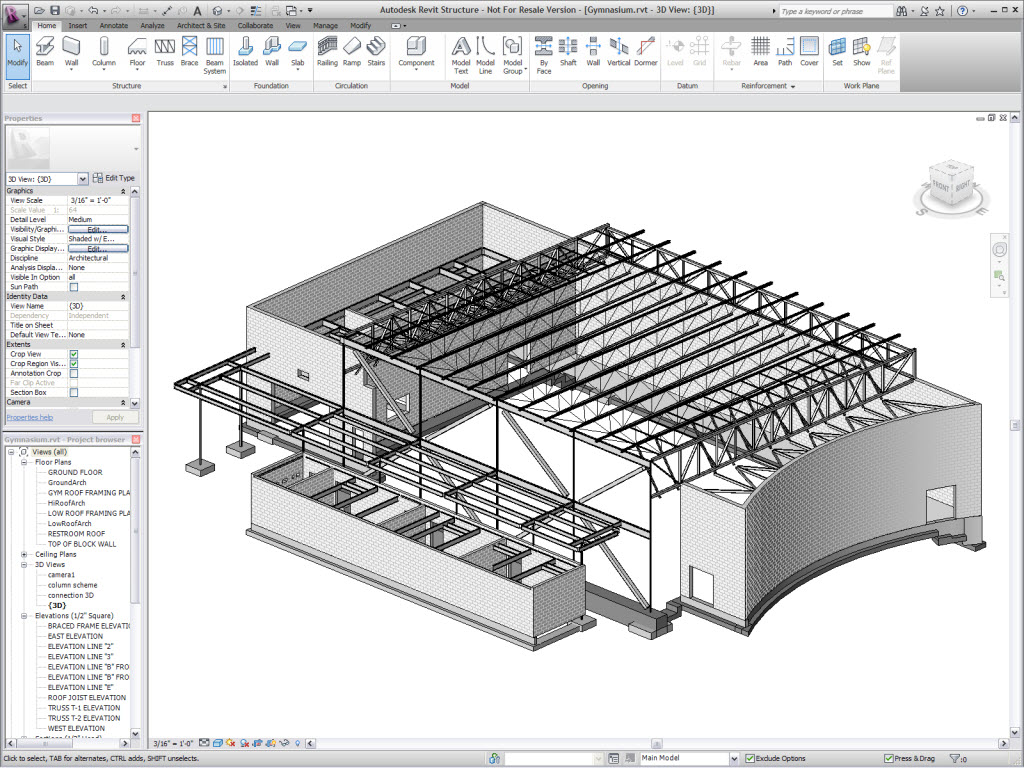Uncheck Exclude Options in status bar

click(x=749, y=759)
